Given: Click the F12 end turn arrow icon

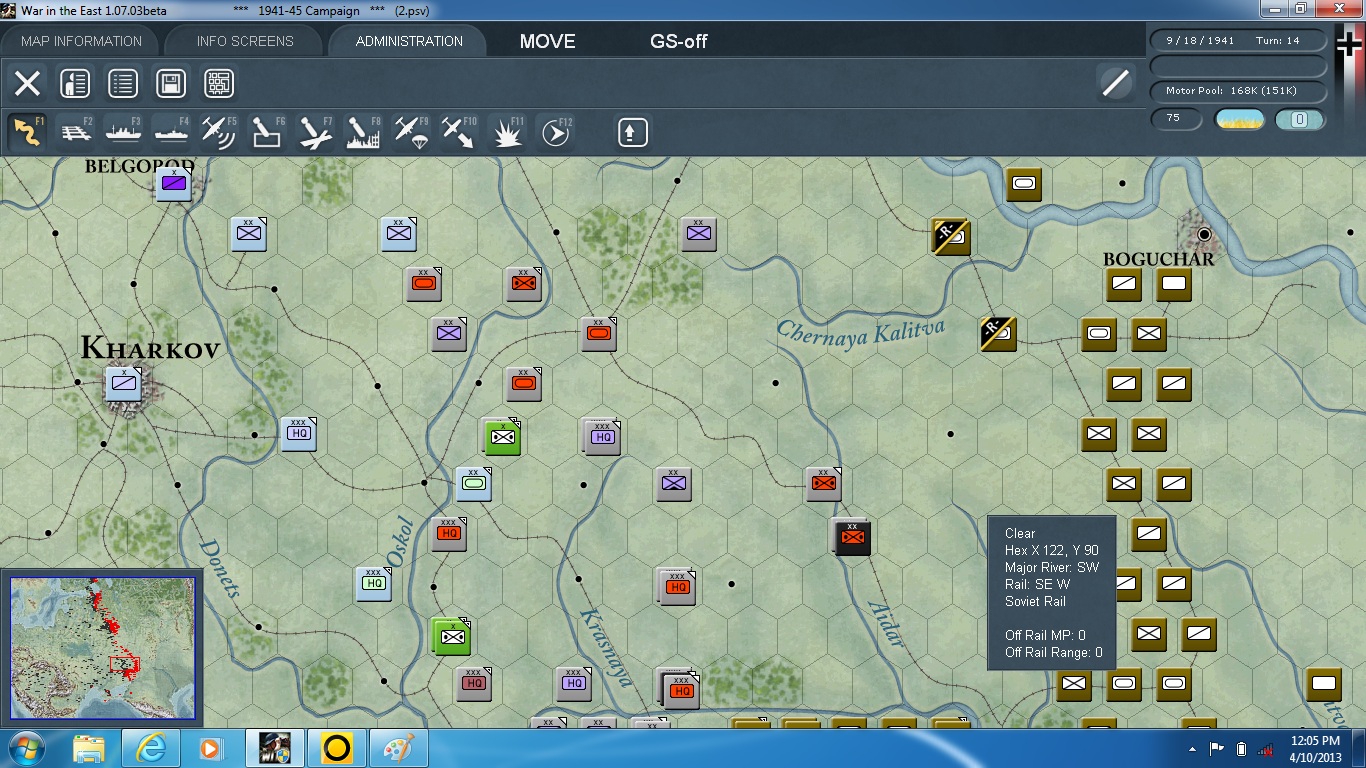Looking at the screenshot, I should (555, 132).
